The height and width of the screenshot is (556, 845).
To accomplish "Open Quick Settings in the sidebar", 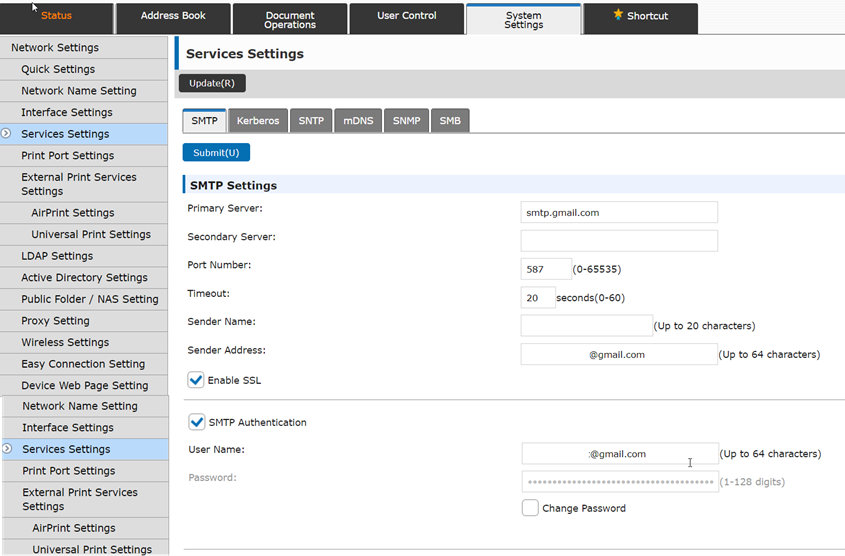I will (x=84, y=69).
